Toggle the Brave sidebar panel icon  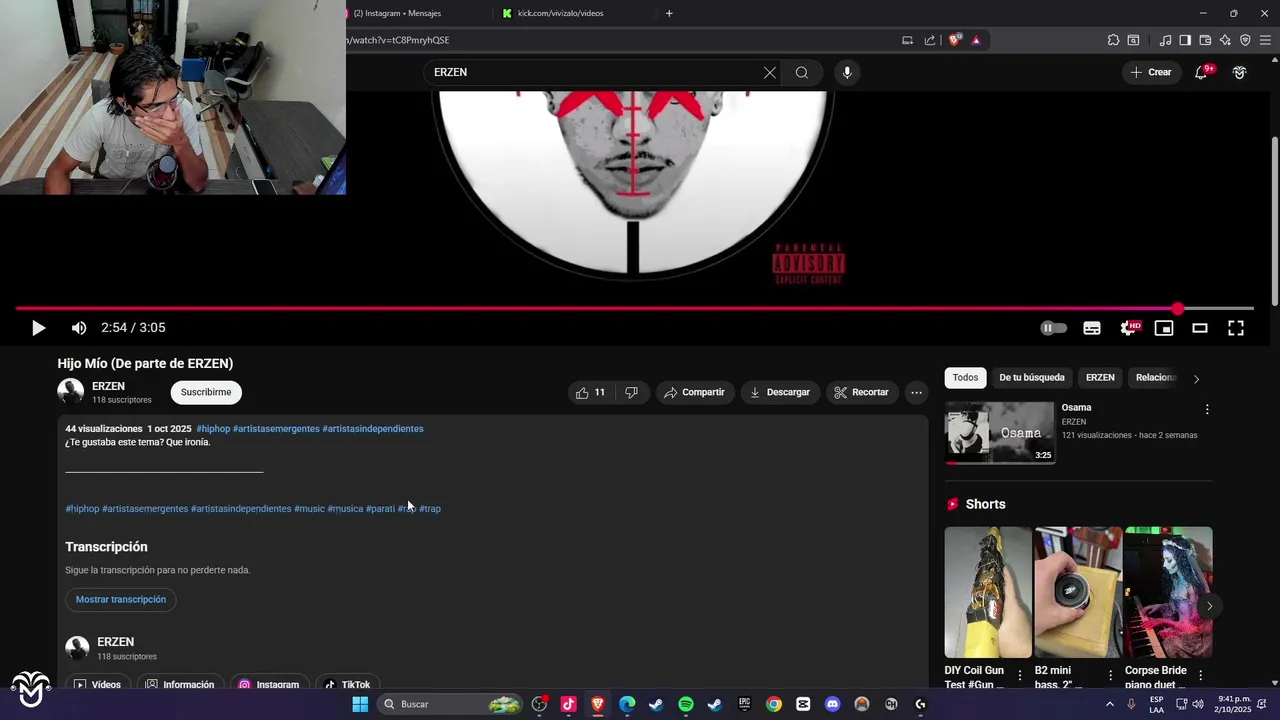point(1185,40)
